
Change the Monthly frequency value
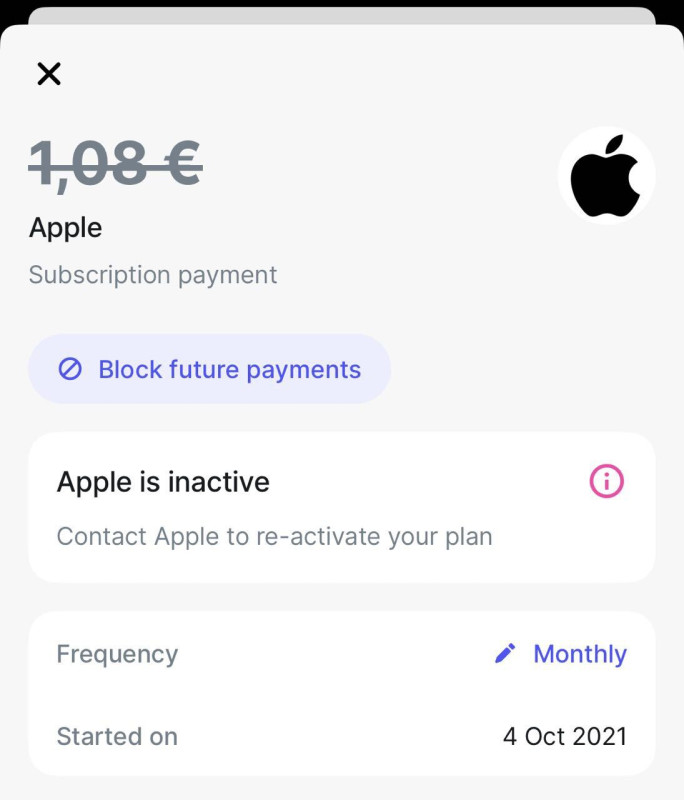click(580, 654)
